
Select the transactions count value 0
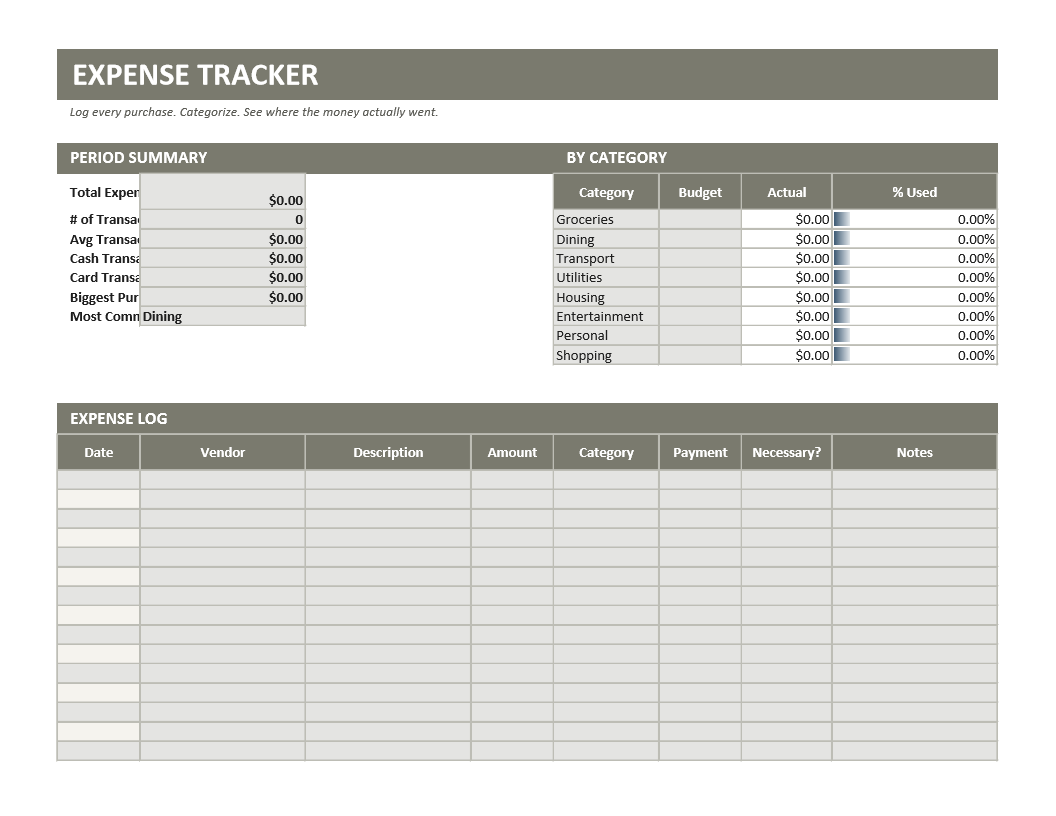pyautogui.click(x=223, y=219)
